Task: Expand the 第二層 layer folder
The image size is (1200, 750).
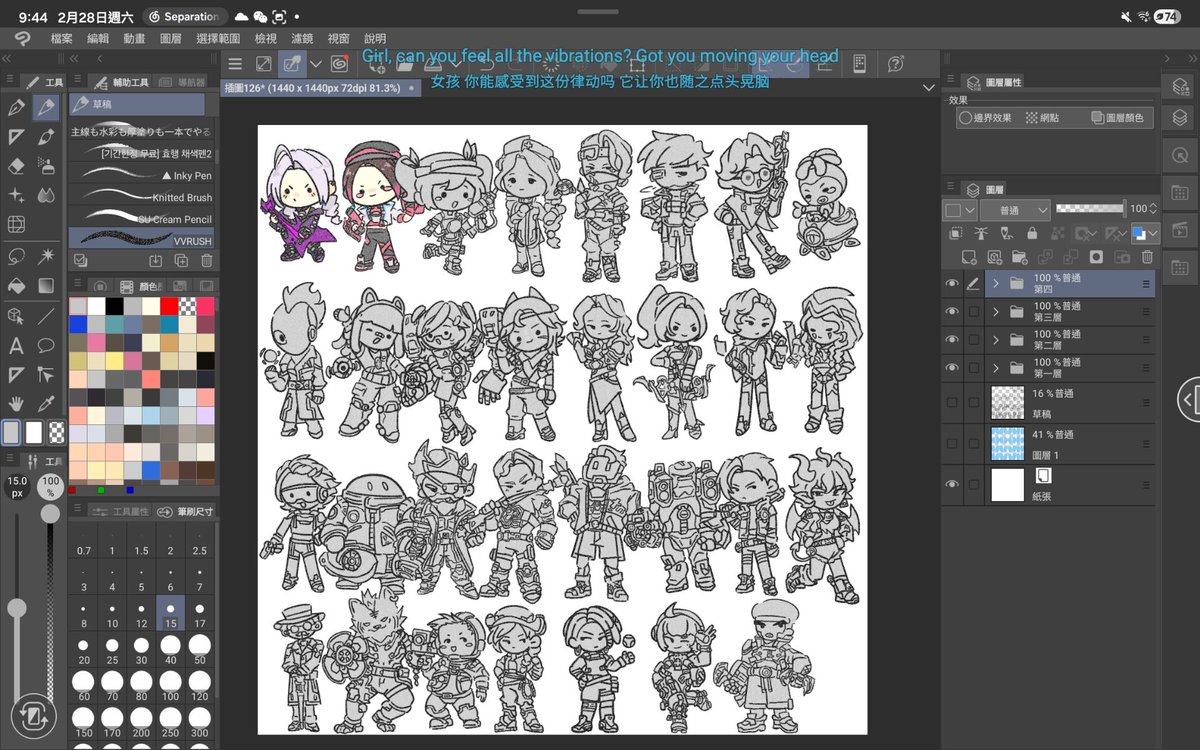Action: point(996,340)
